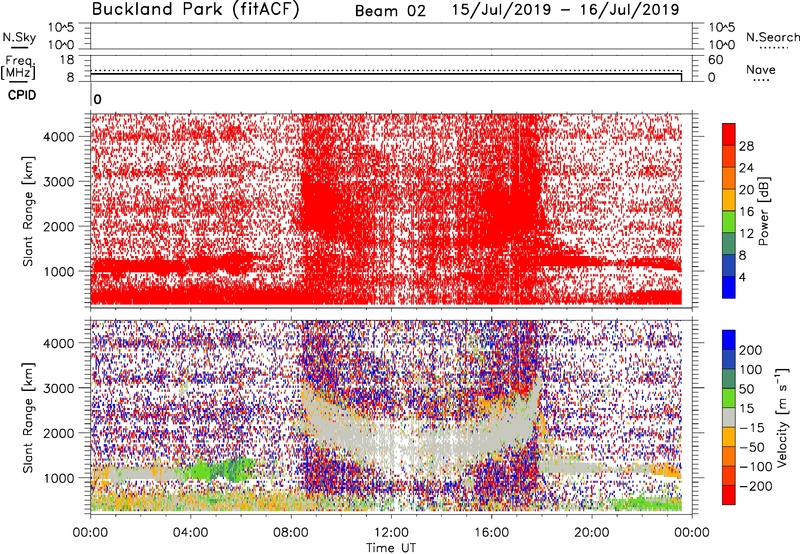The width and height of the screenshot is (800, 554).
Task: Select the "N.Sky" axis label
Action: coord(19,37)
